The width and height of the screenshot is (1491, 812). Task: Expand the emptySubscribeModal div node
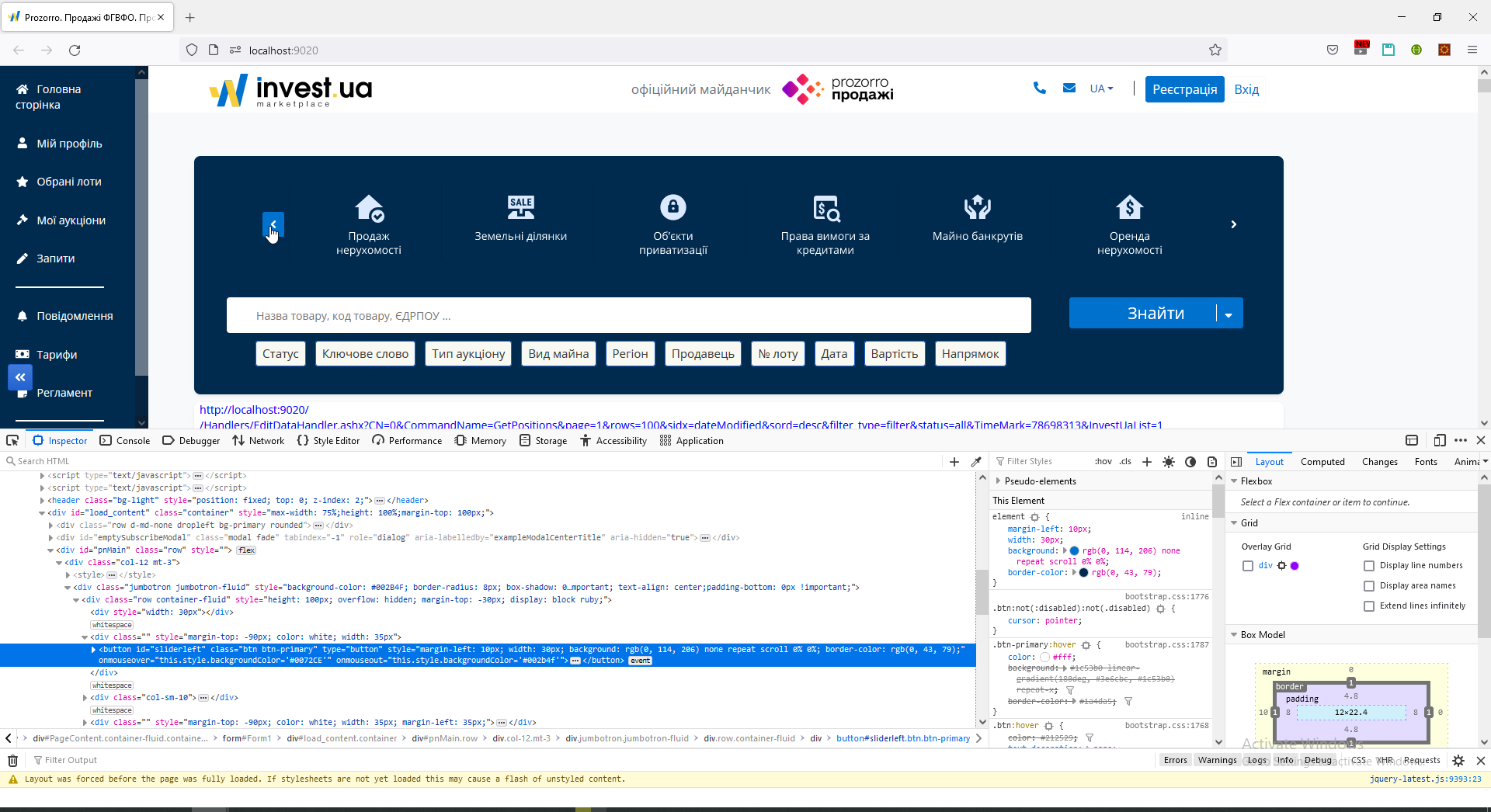pos(50,538)
